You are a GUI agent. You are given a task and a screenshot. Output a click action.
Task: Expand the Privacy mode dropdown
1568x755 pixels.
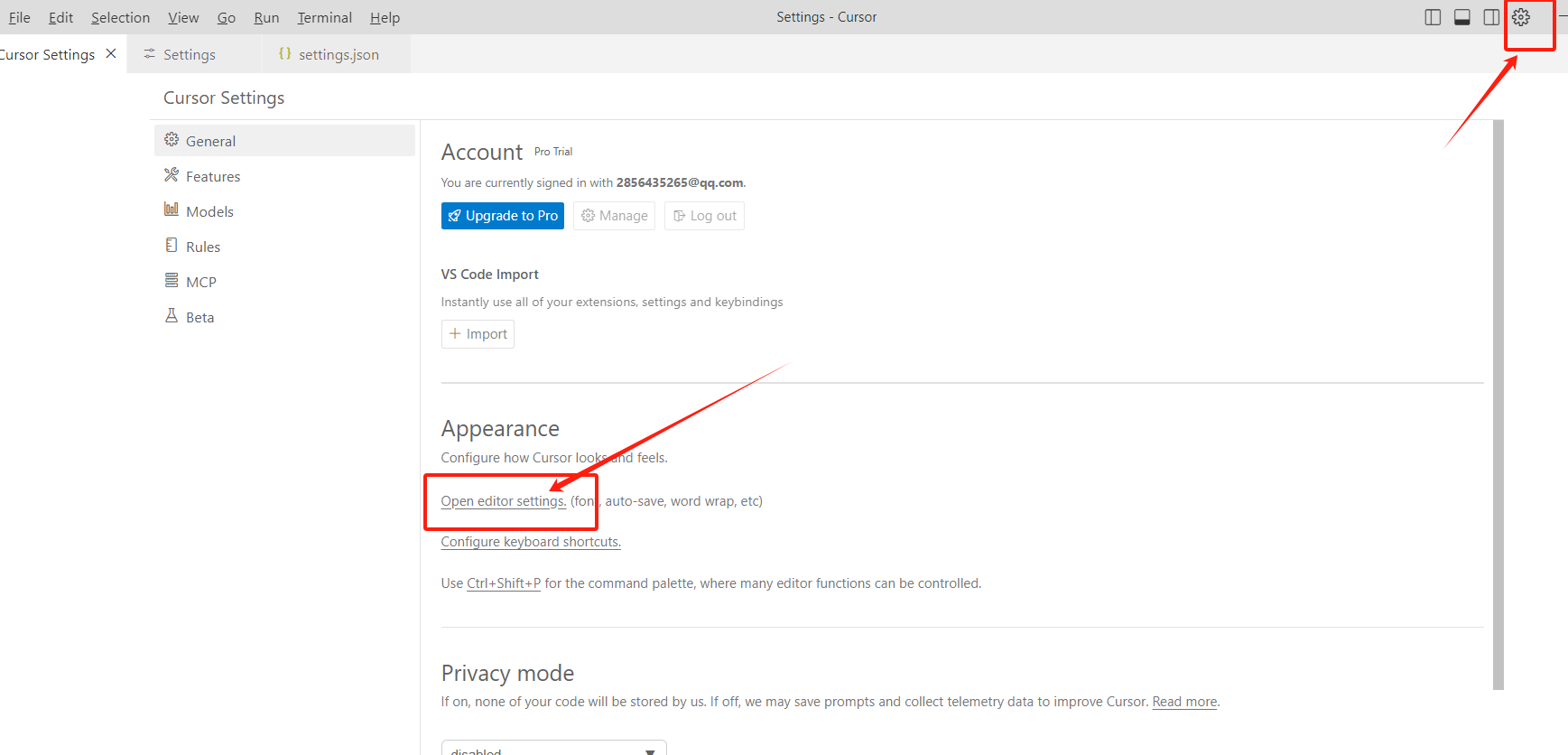(553, 749)
